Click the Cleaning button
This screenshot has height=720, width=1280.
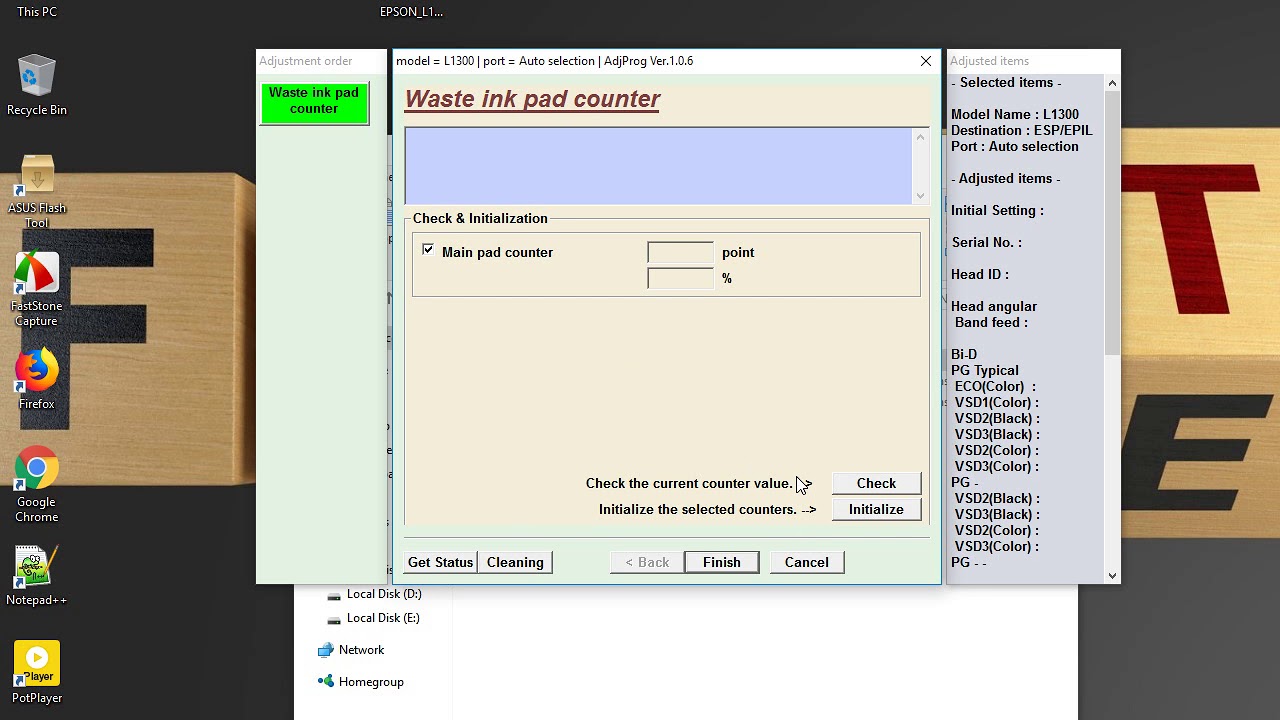point(515,562)
